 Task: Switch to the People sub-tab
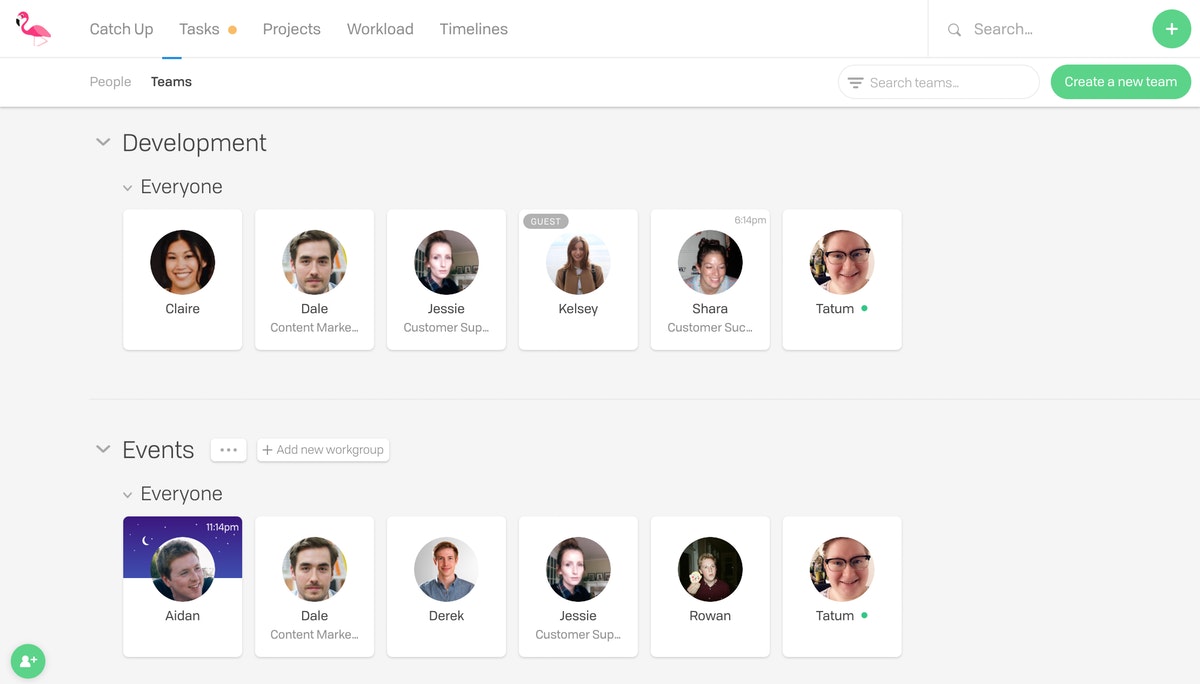click(110, 82)
